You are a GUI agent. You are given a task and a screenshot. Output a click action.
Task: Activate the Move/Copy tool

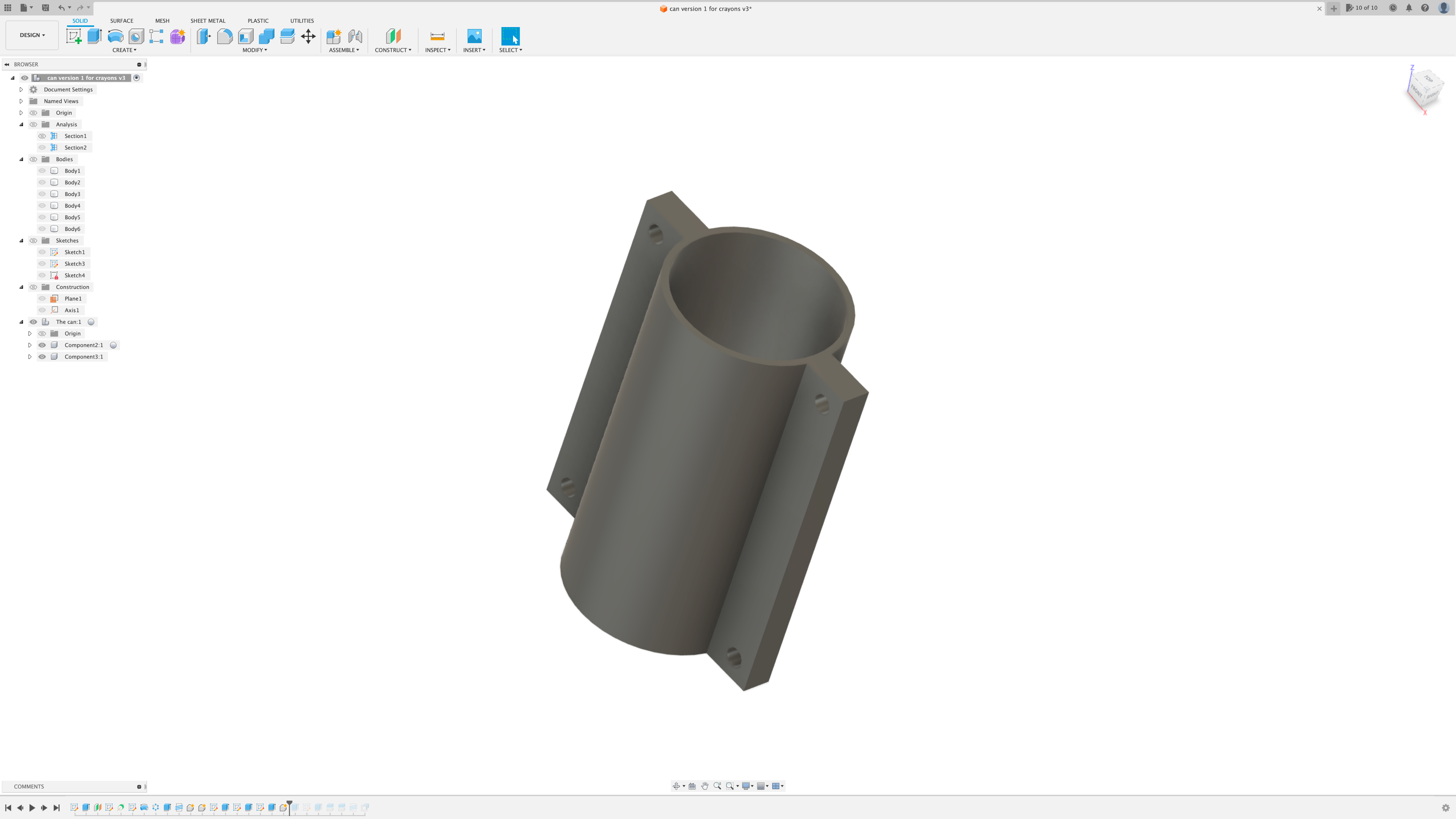tap(308, 36)
